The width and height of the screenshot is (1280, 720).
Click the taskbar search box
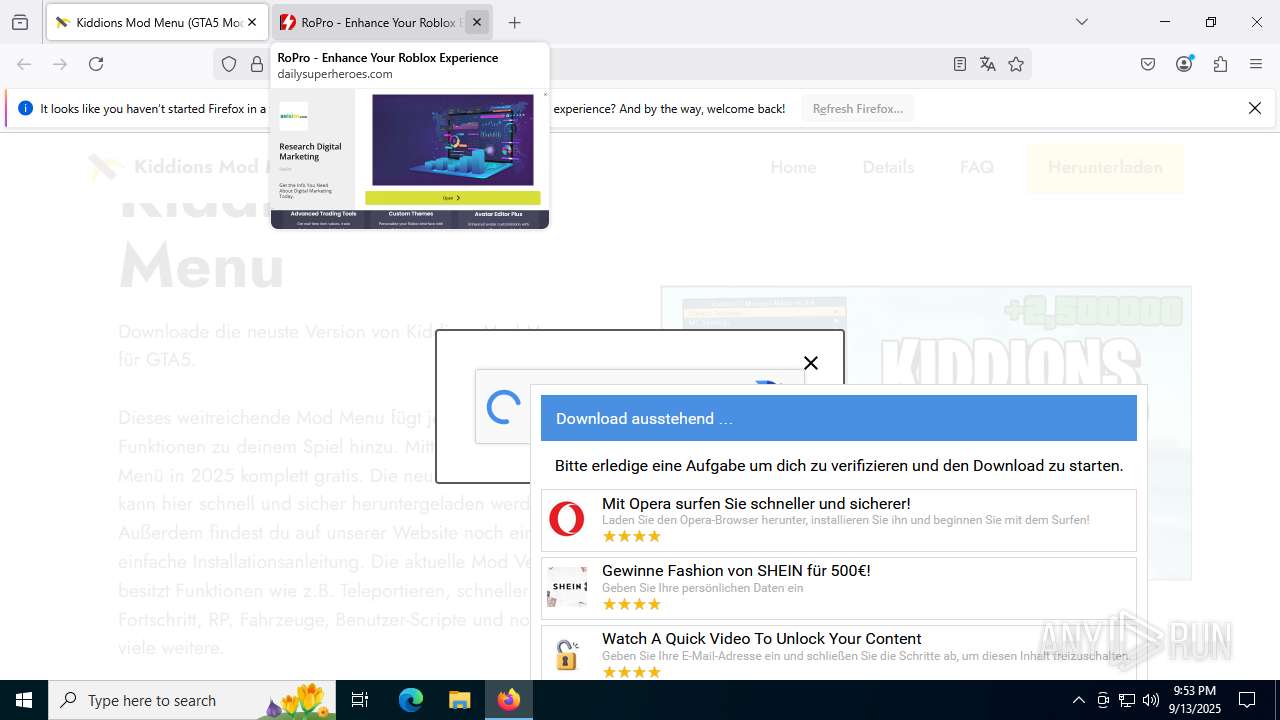193,700
